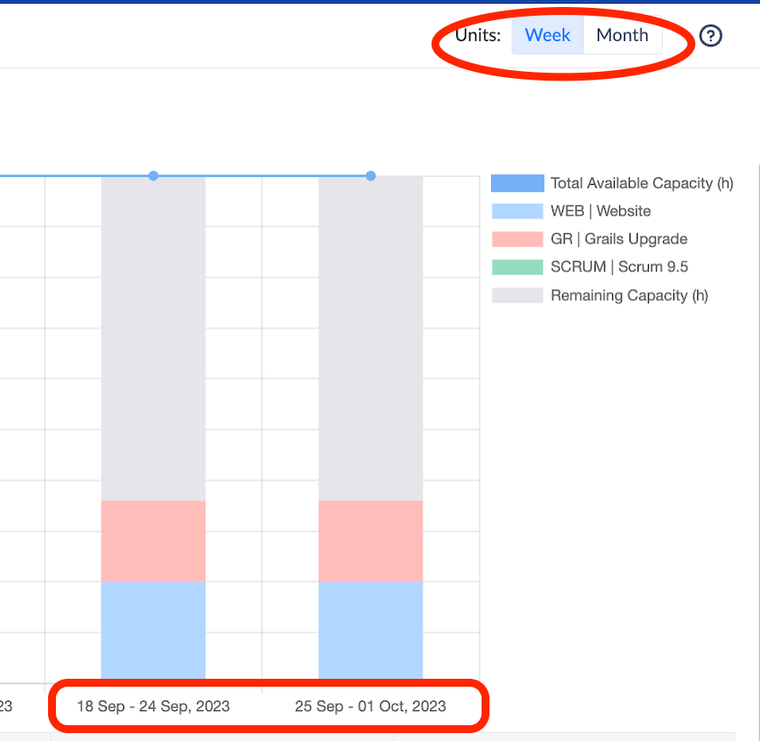Click the 'SCRUM | Scrum 9.5' legend label
Viewport: 760px width, 741px height.
coord(619,267)
